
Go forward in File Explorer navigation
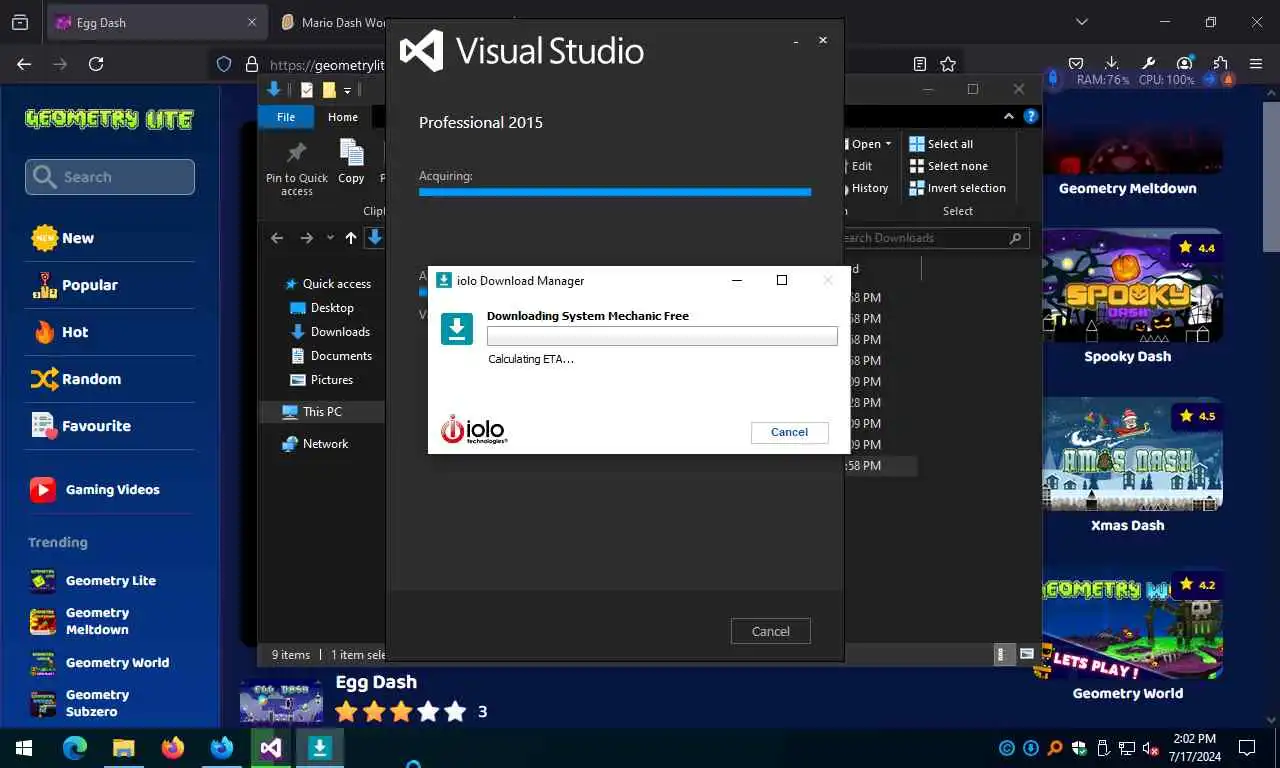(x=307, y=238)
